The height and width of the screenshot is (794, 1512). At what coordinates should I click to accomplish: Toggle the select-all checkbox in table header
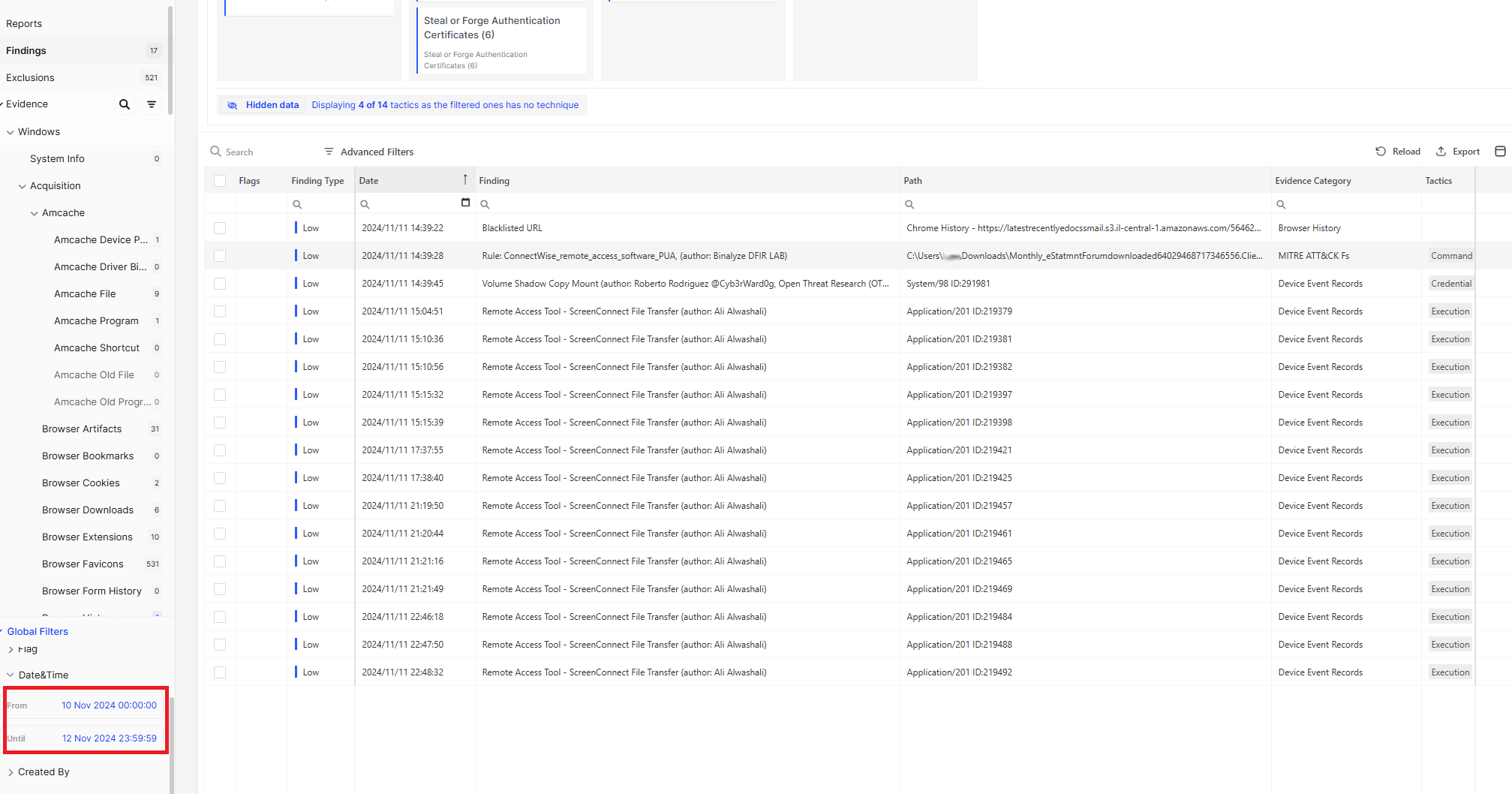tap(220, 181)
